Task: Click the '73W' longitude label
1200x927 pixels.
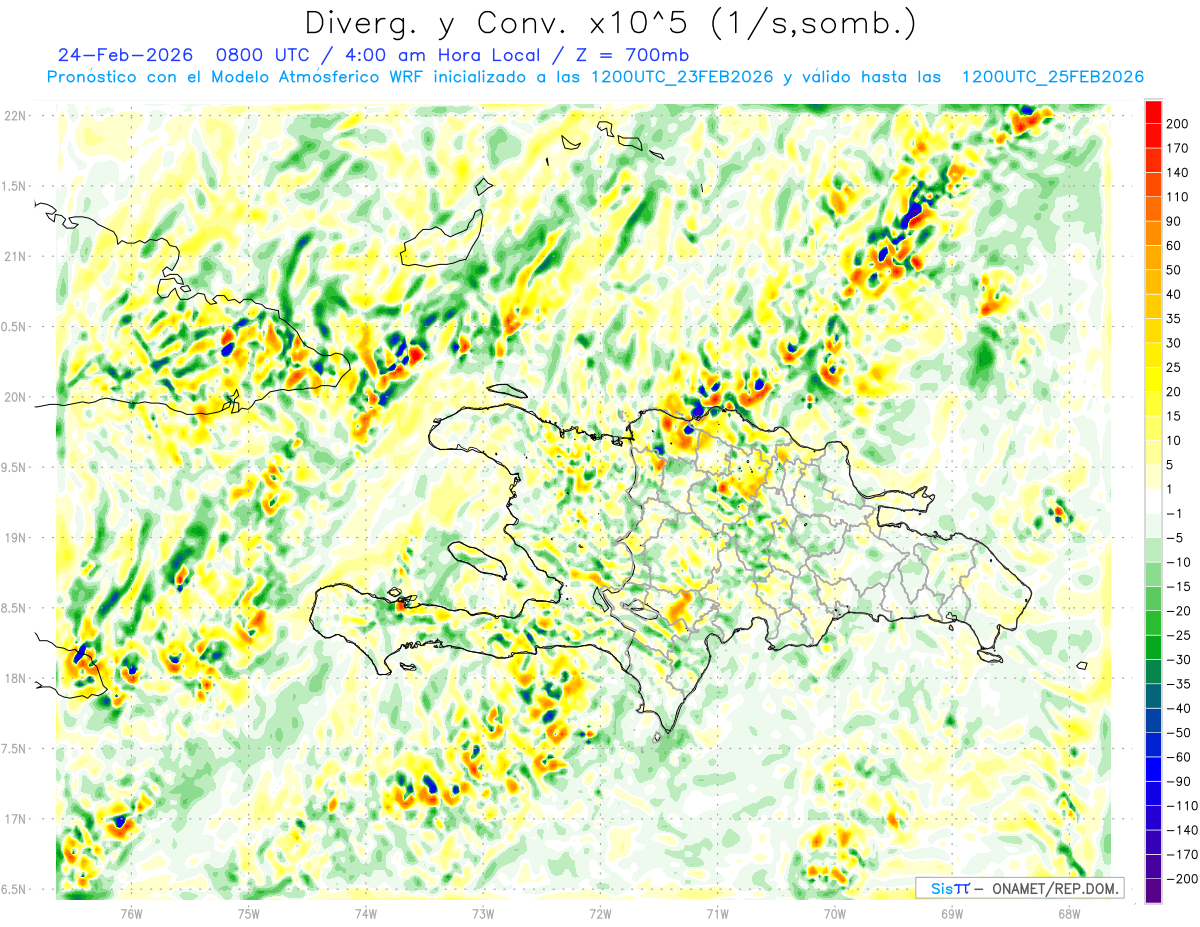Action: point(483,914)
